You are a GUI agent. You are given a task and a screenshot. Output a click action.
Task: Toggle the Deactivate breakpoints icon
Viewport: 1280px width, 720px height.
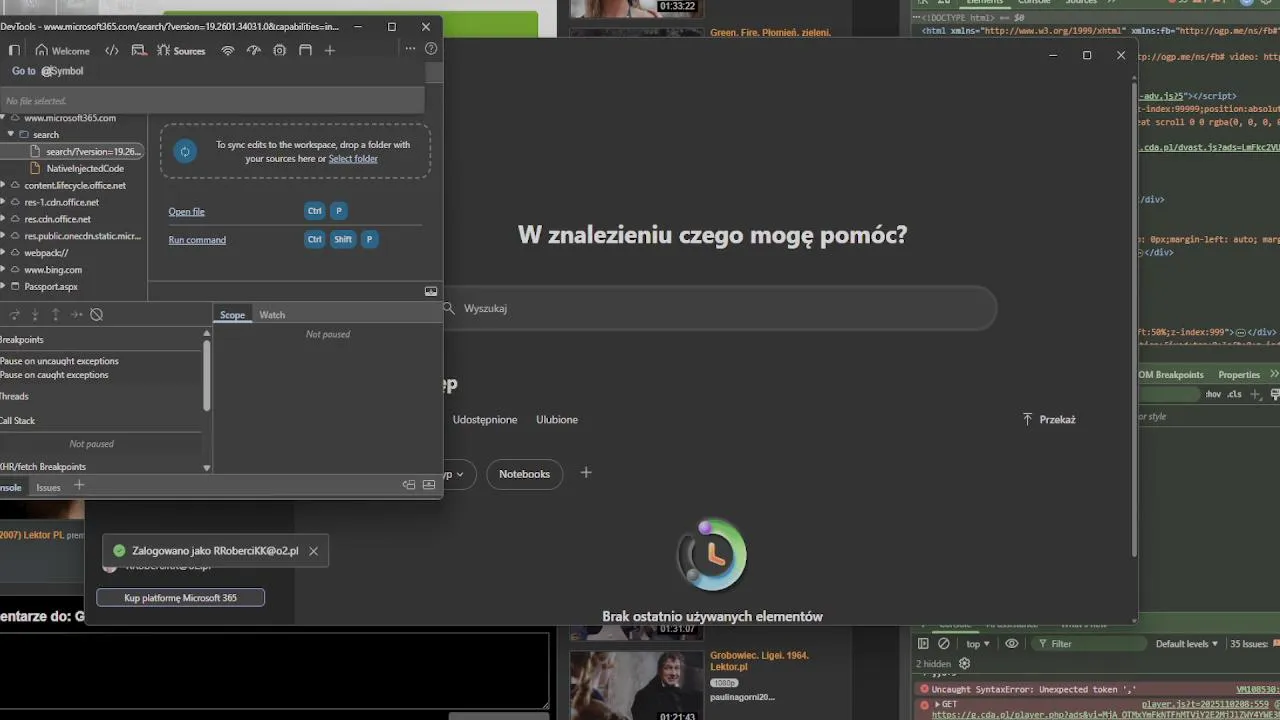click(96, 315)
